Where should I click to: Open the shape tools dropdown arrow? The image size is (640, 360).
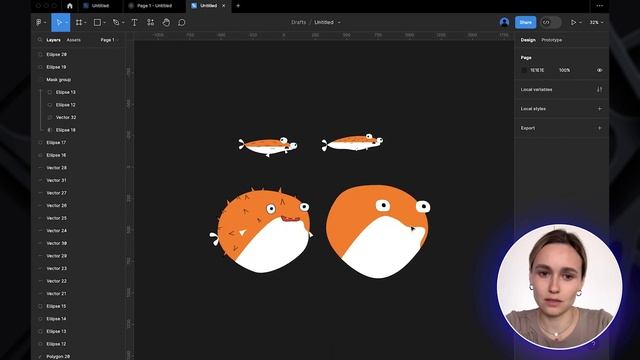104,22
